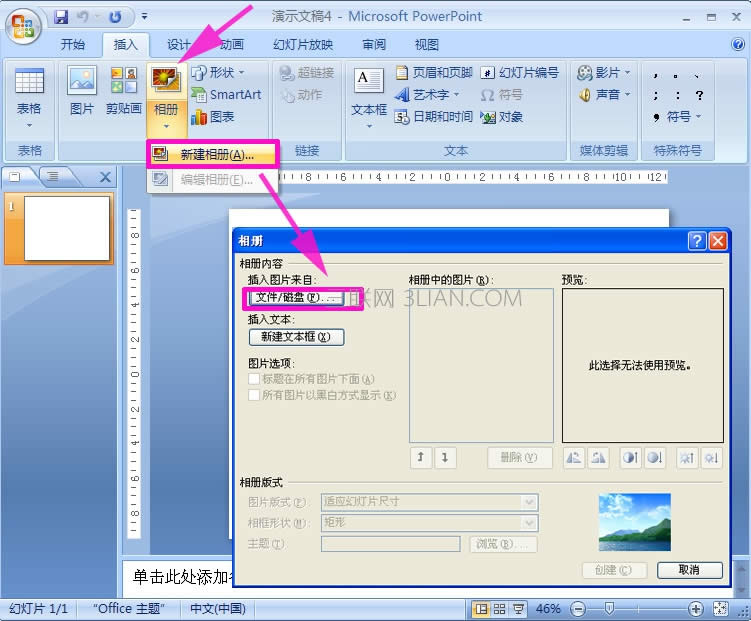Insert a SmartArt graphic
The width and height of the screenshot is (751, 621).
coord(227,95)
